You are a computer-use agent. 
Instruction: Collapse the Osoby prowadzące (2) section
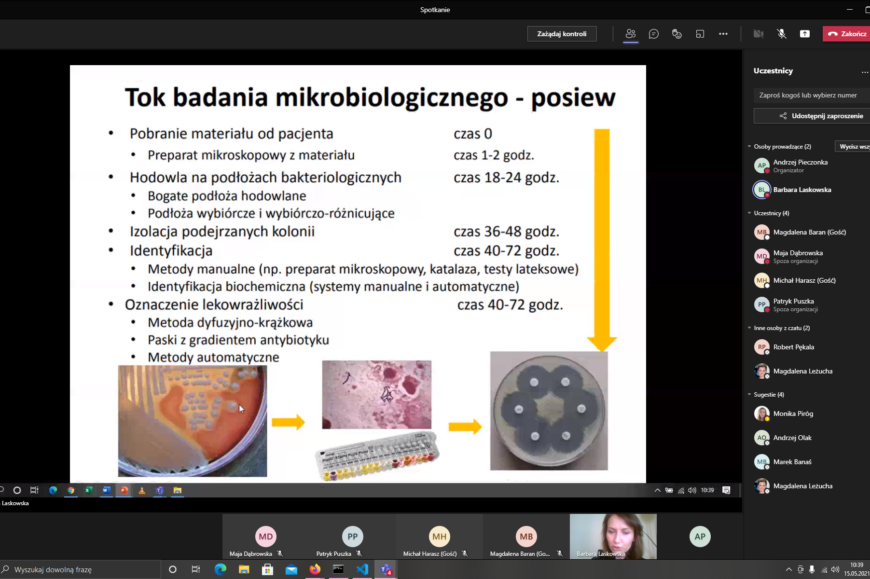[x=749, y=146]
